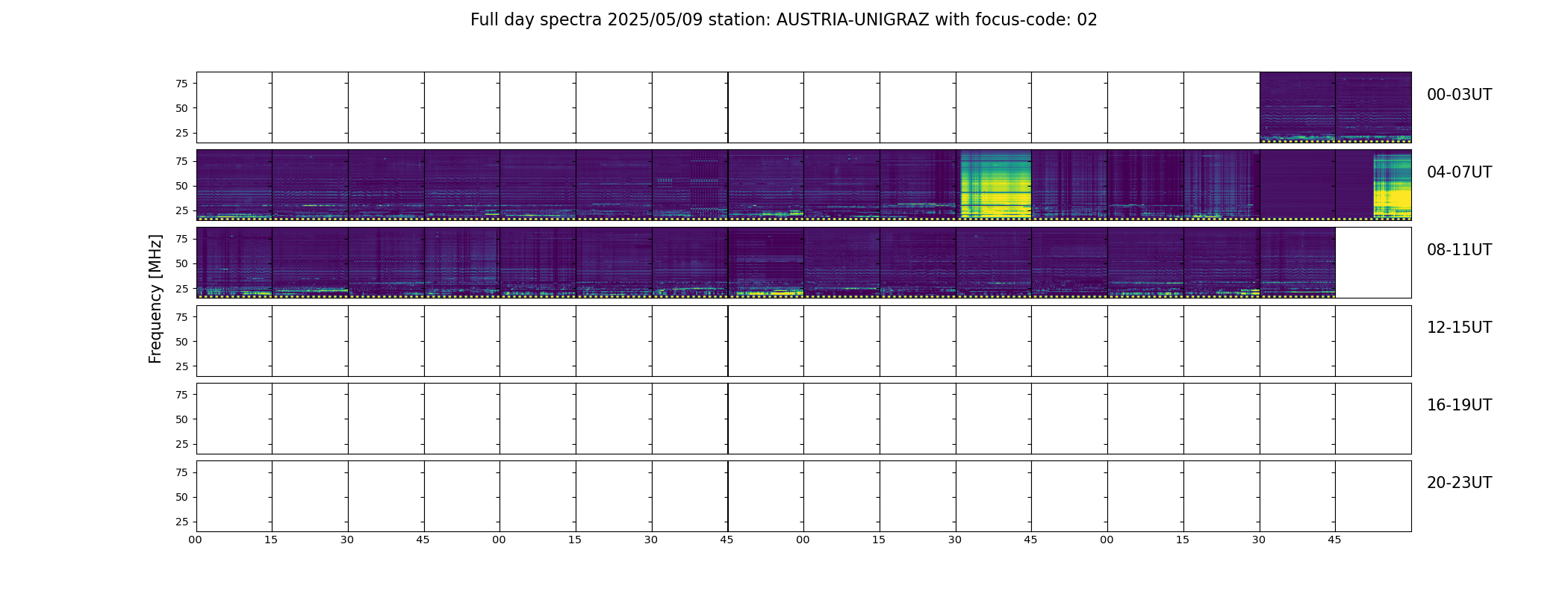Viewport: 1568px width, 597px height.
Task: Click the 25 tick label of 00-03UT row
Action: (181, 133)
